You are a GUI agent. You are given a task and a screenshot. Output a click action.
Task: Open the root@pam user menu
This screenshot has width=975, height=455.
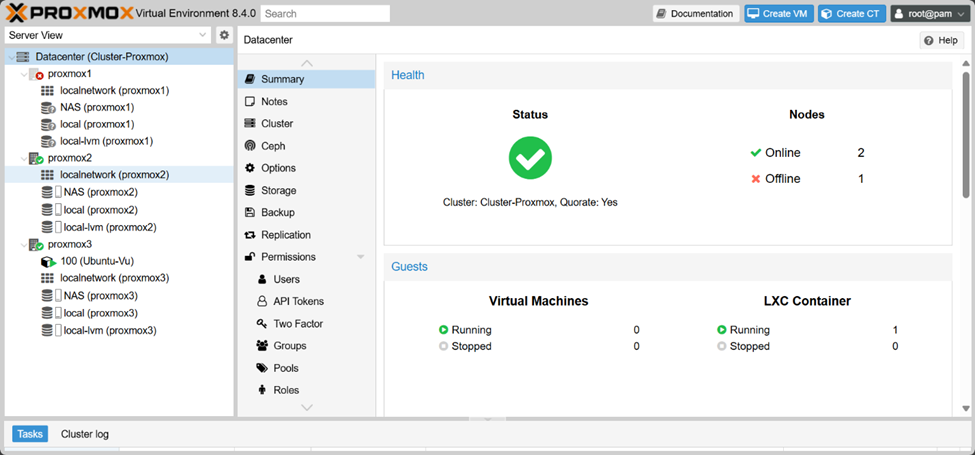pos(929,14)
